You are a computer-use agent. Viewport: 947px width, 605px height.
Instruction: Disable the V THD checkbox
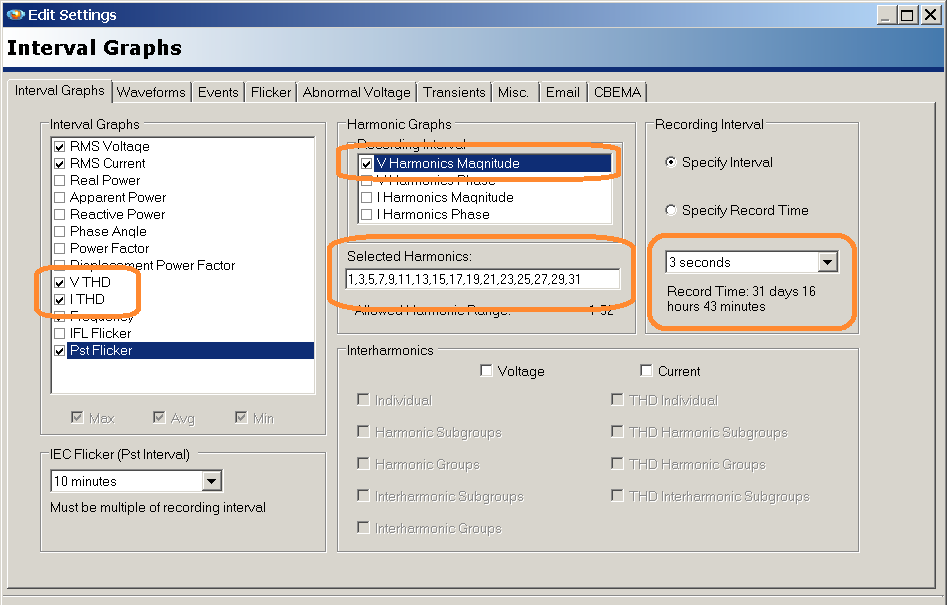(x=59, y=282)
